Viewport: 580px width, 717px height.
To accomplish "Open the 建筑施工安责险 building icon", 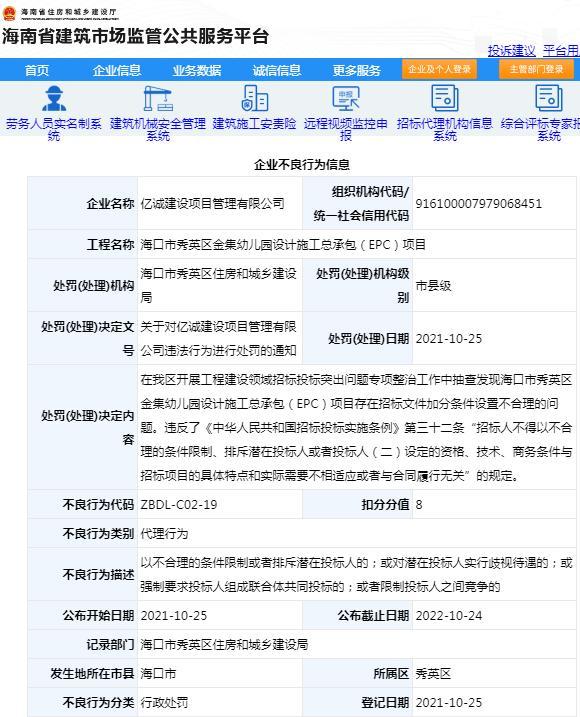I will pyautogui.click(x=254, y=98).
